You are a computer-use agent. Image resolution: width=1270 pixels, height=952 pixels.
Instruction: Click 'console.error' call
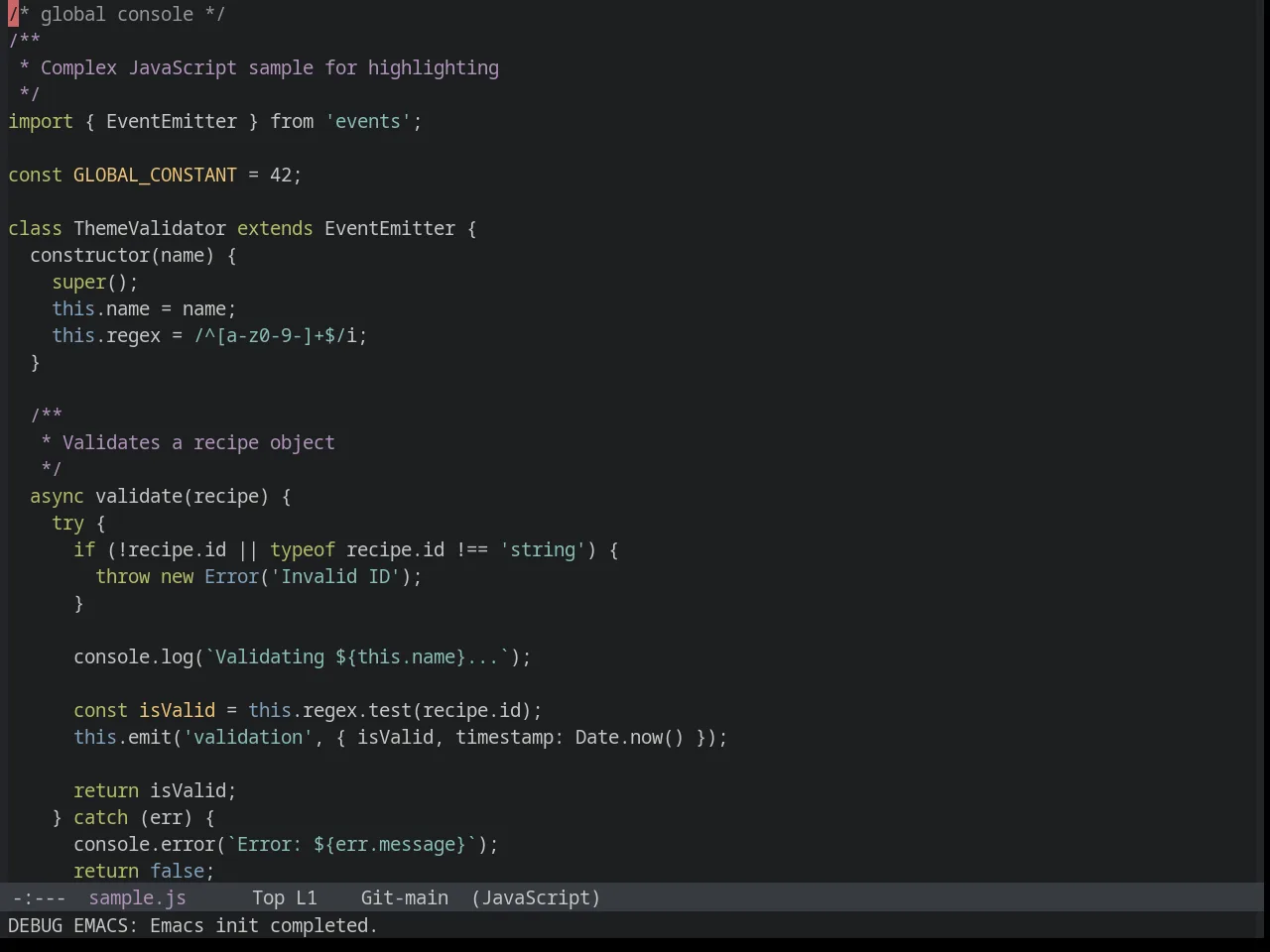[x=144, y=844]
